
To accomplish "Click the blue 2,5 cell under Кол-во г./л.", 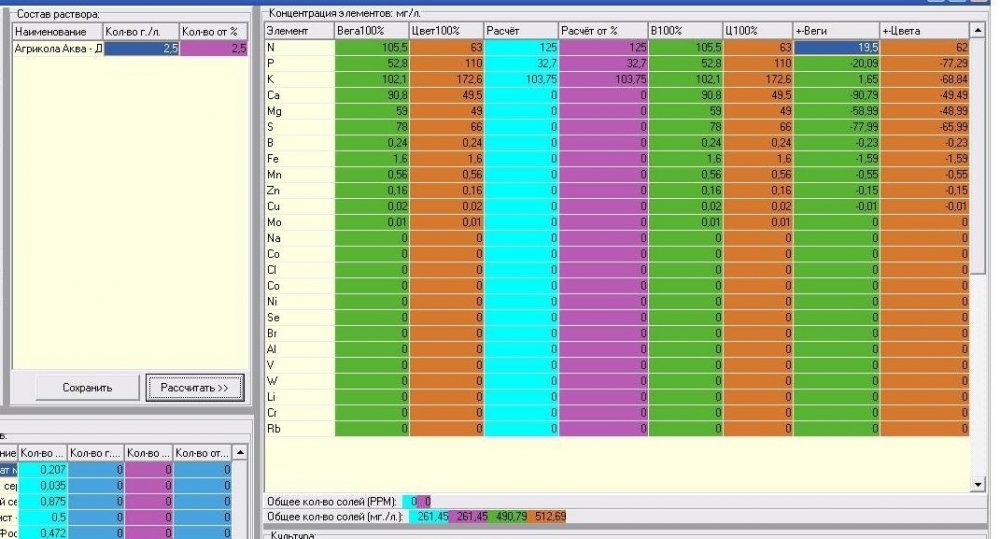I will (x=142, y=48).
